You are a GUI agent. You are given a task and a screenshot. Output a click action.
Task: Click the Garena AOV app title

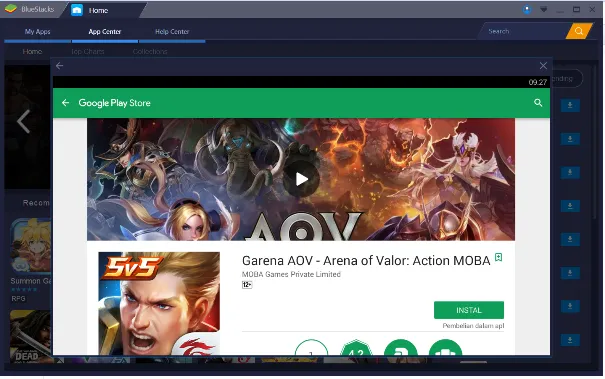pos(366,261)
